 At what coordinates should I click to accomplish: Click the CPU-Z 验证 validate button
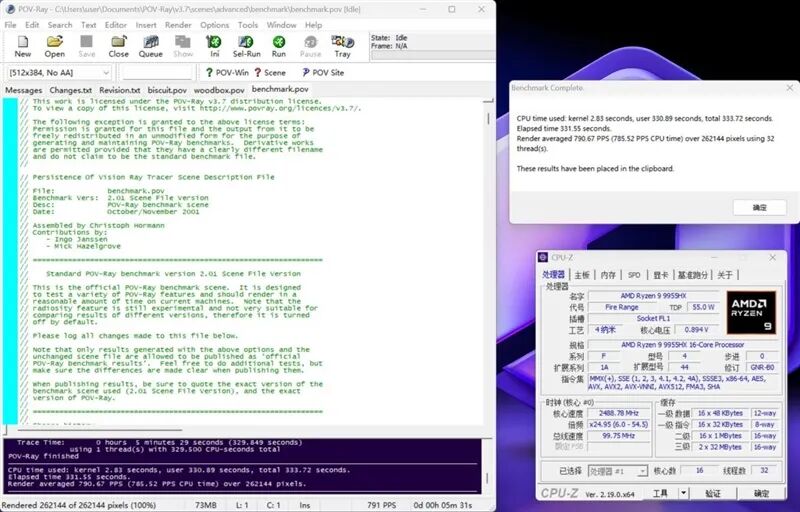click(x=713, y=493)
